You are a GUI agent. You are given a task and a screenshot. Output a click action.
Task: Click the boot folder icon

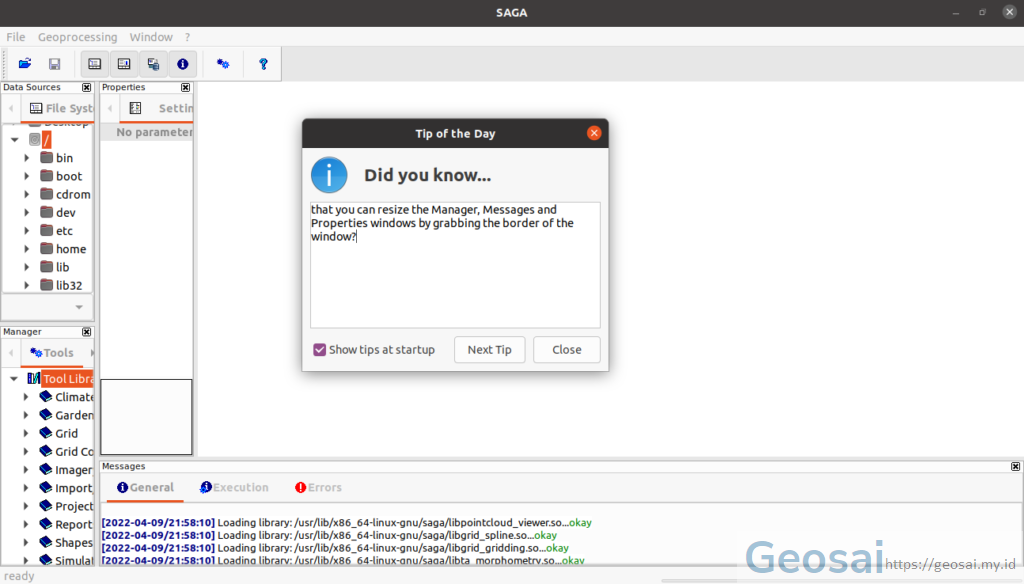46,176
